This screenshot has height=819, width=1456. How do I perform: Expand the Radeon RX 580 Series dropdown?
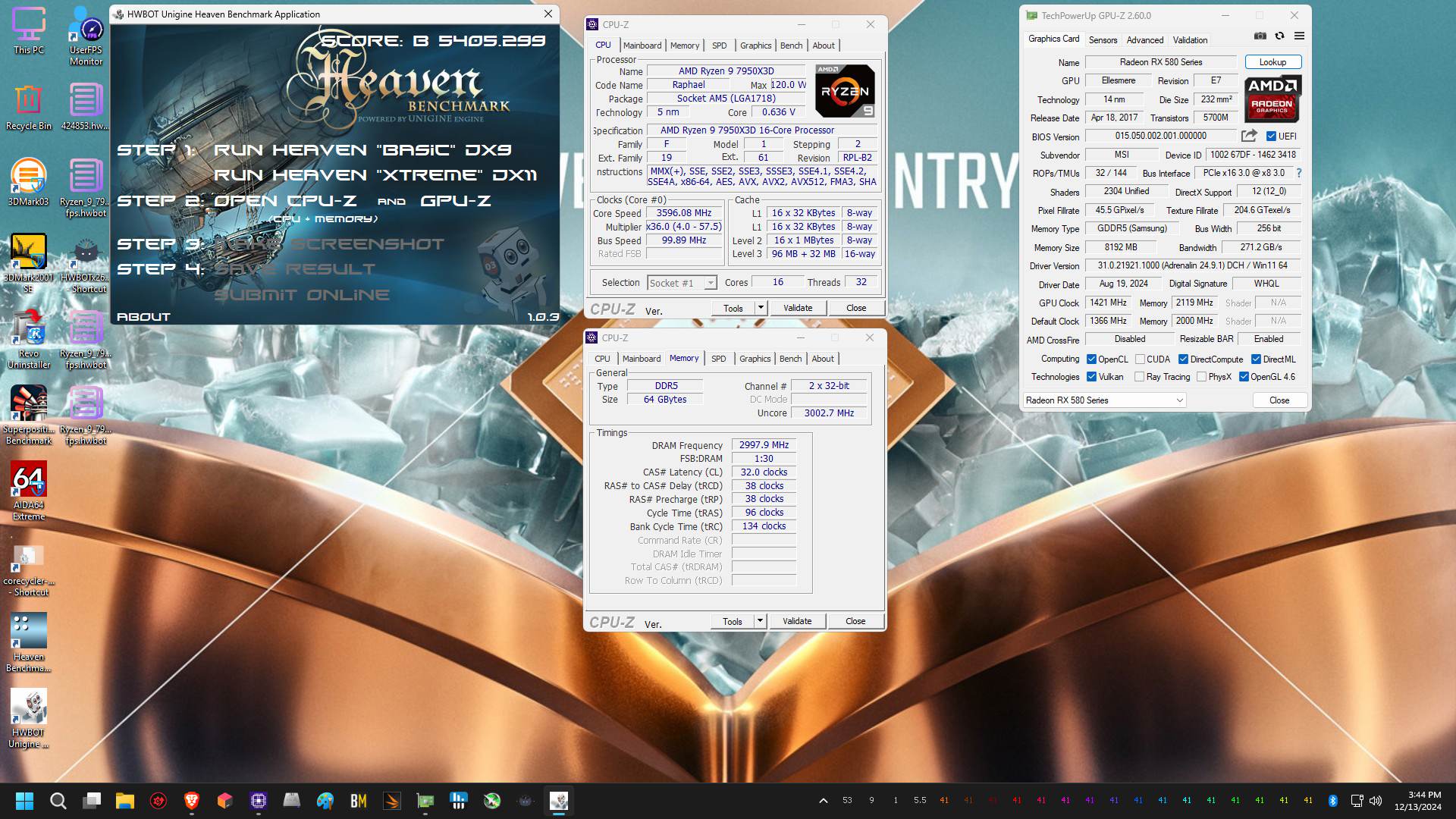tap(1104, 400)
